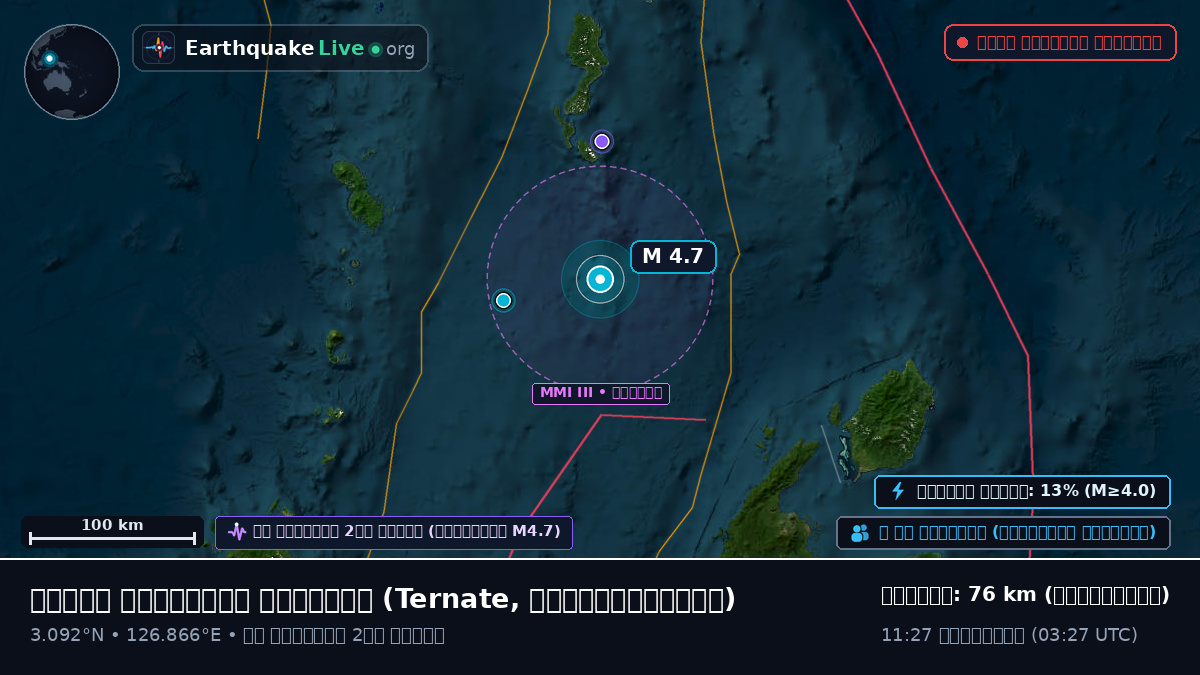Click the purple city marker near the northern island

tap(602, 142)
